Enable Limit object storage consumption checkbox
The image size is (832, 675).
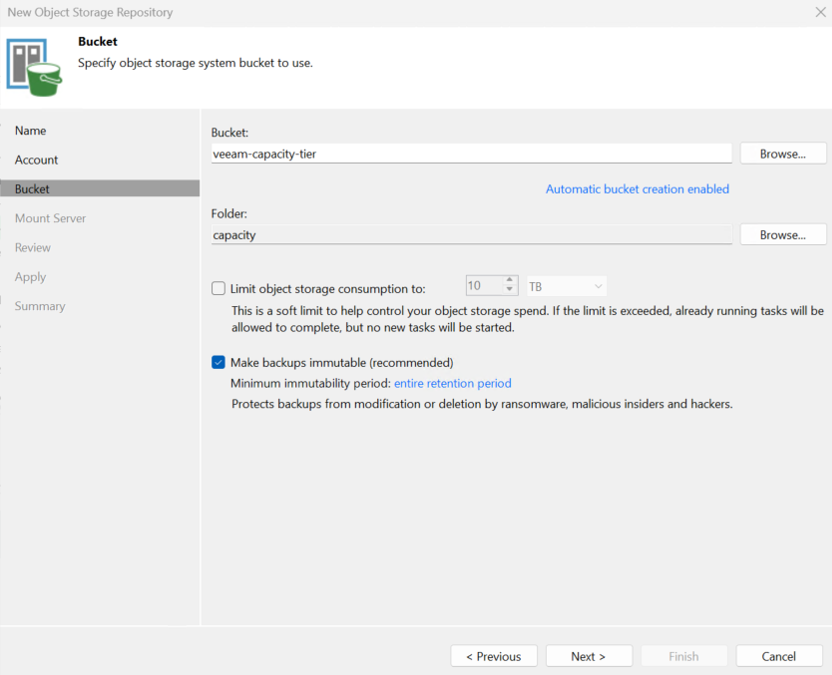(x=218, y=288)
